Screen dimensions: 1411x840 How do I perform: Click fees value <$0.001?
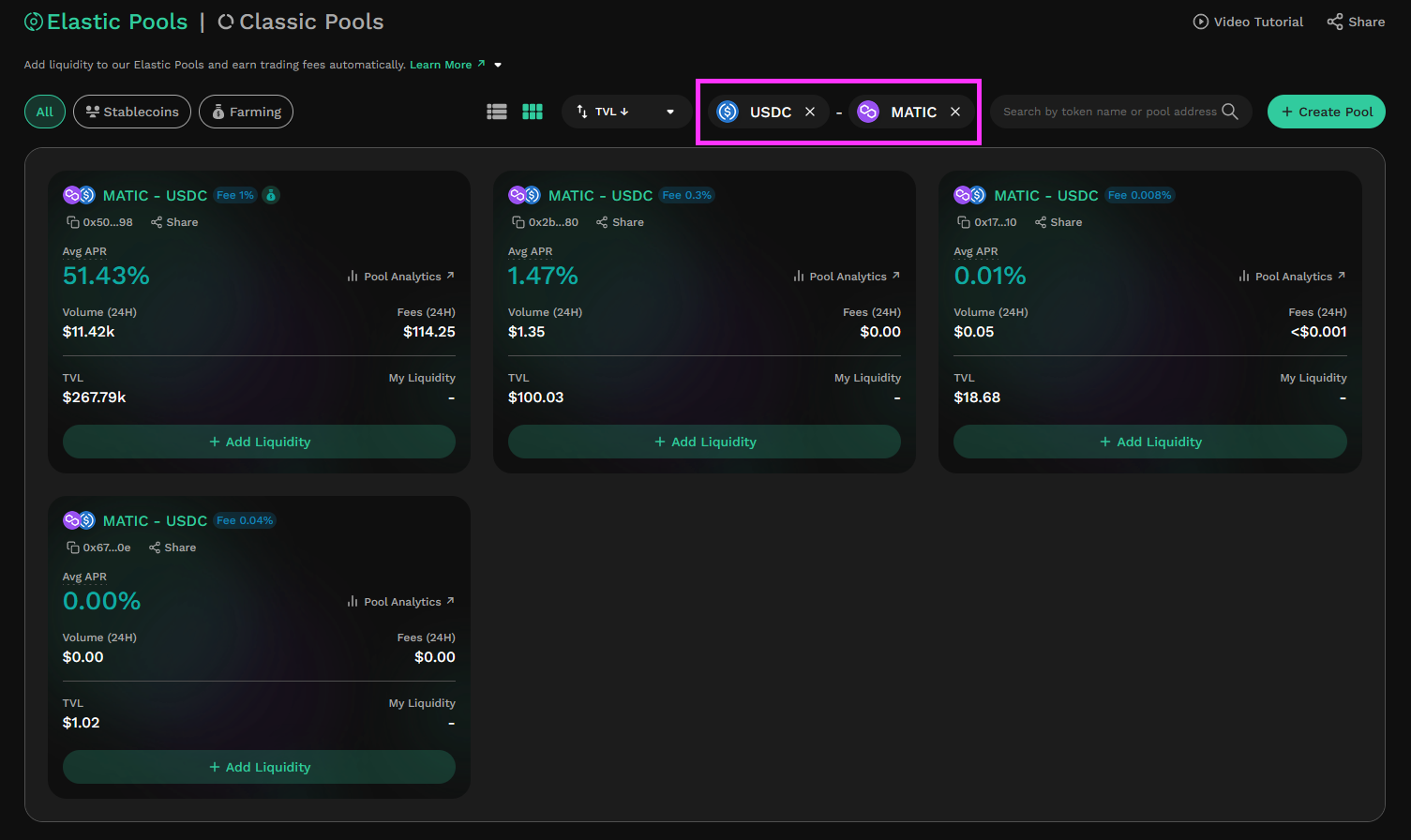1319,332
